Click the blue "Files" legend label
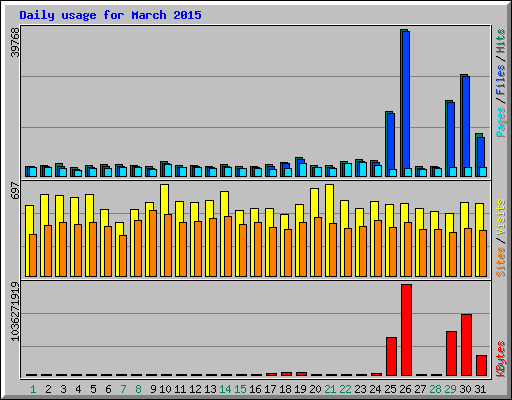The image size is (512, 400). (x=500, y=80)
